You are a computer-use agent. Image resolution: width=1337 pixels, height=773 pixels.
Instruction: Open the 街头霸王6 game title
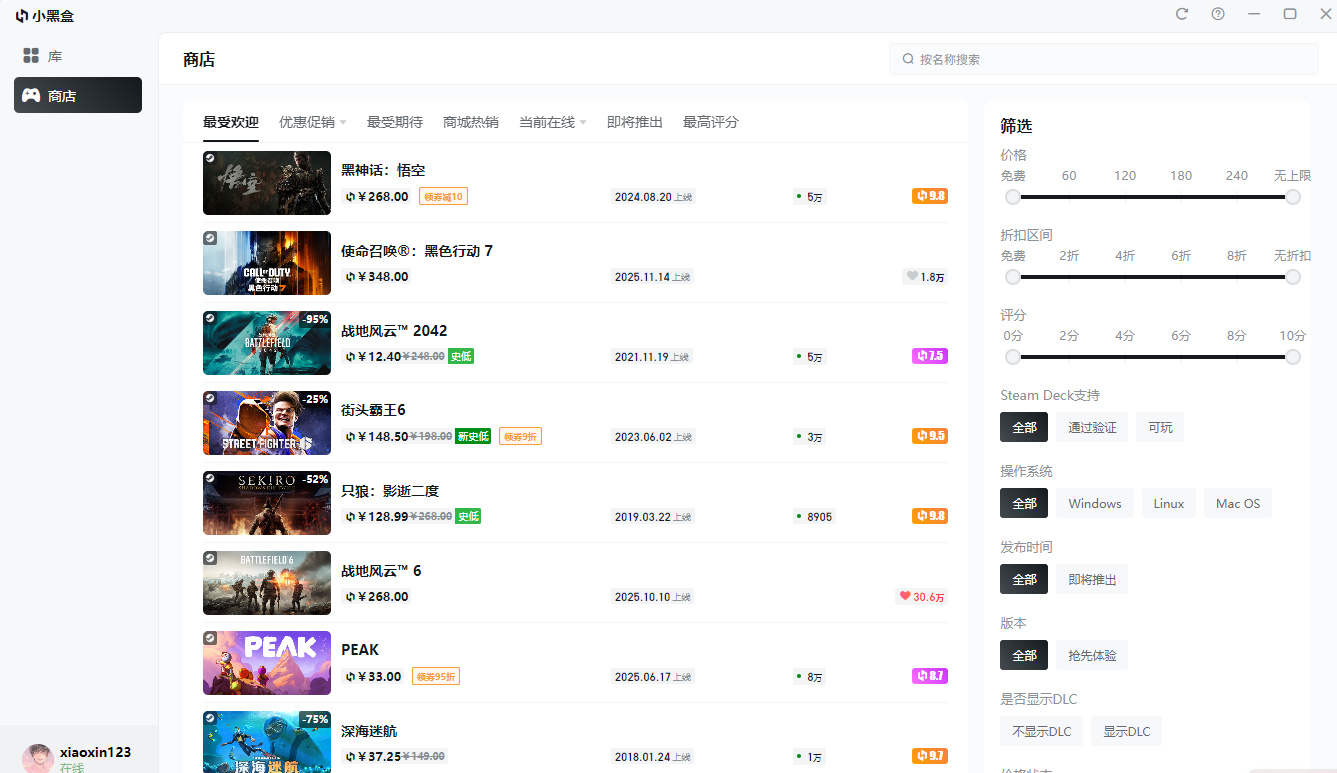[373, 410]
